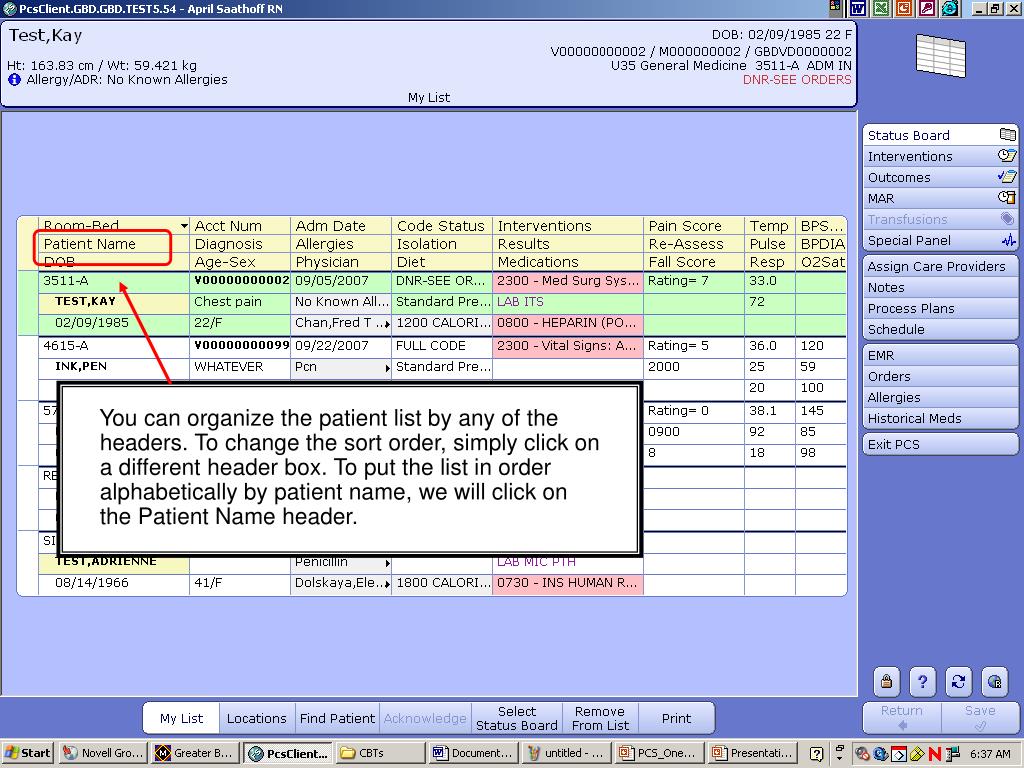
Task: Click the lock icon button
Action: (886, 682)
